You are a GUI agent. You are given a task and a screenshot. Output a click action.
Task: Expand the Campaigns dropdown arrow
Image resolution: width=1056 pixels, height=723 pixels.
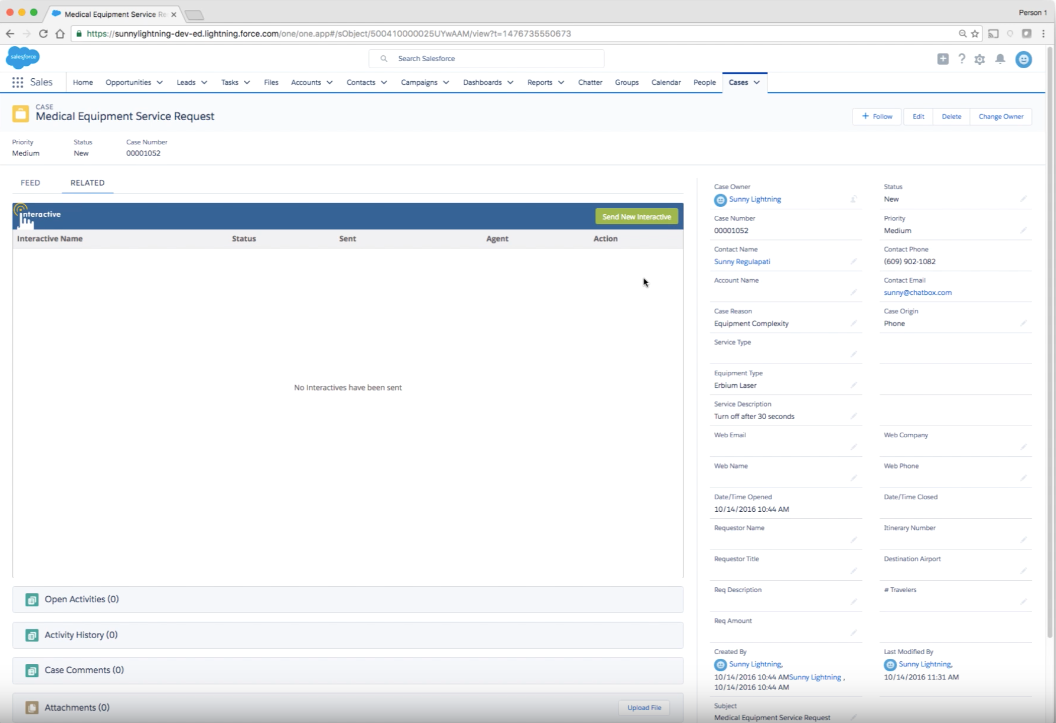(446, 83)
